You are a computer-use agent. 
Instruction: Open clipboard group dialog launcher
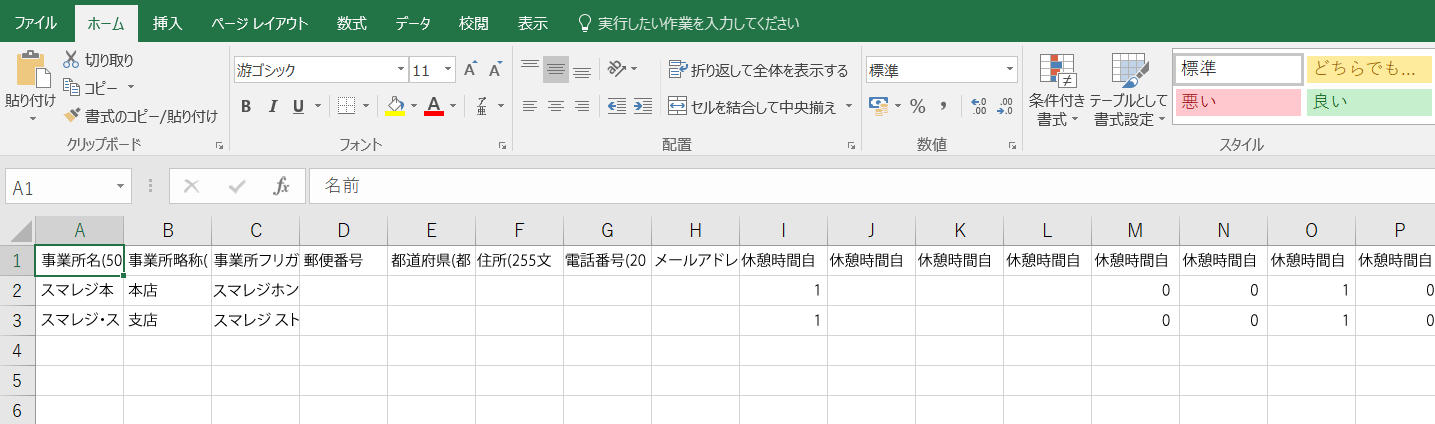(x=219, y=146)
